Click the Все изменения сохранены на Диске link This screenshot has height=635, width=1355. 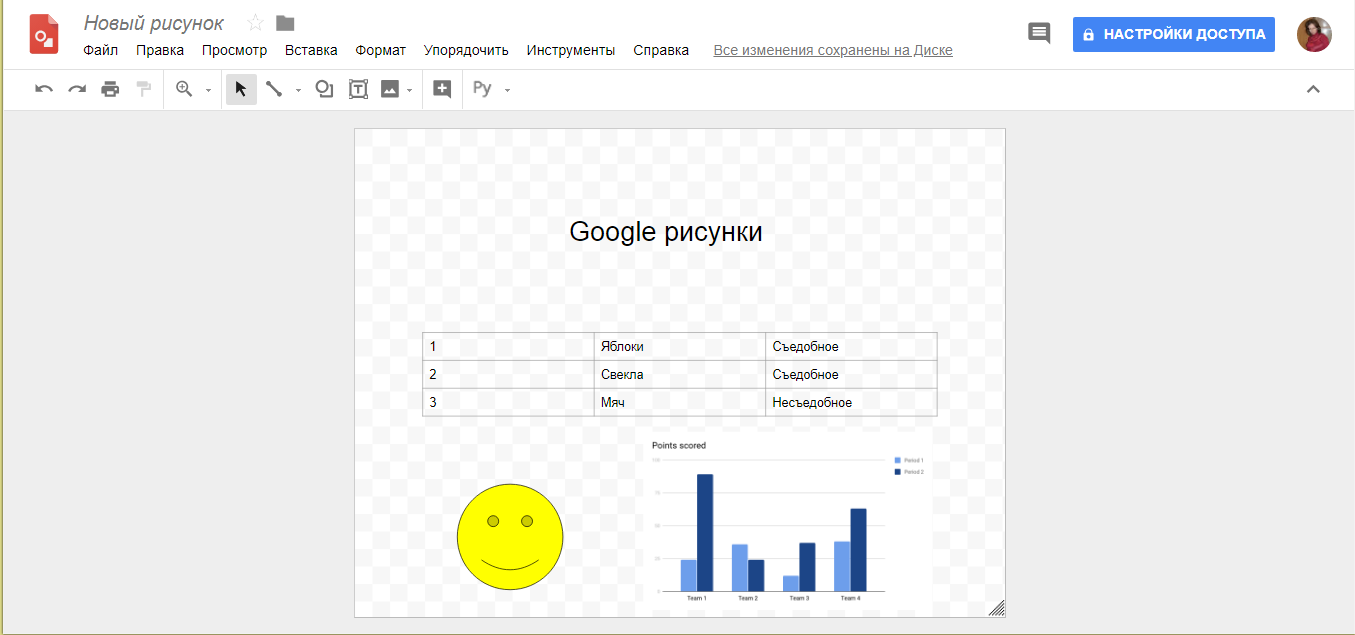coord(832,50)
